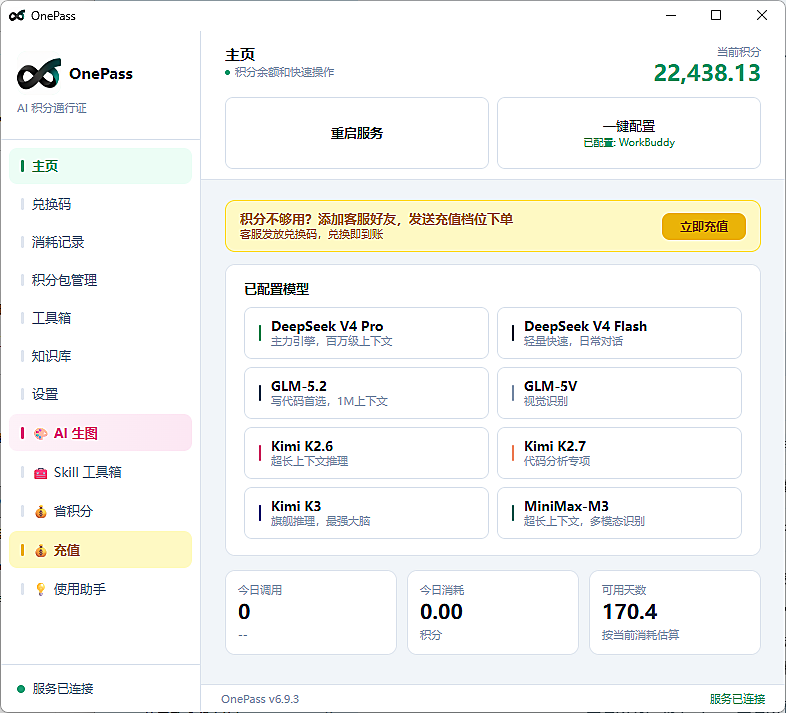Image resolution: width=786 pixels, height=713 pixels.
Task: Click the 22,438.13 points balance
Action: (707, 73)
